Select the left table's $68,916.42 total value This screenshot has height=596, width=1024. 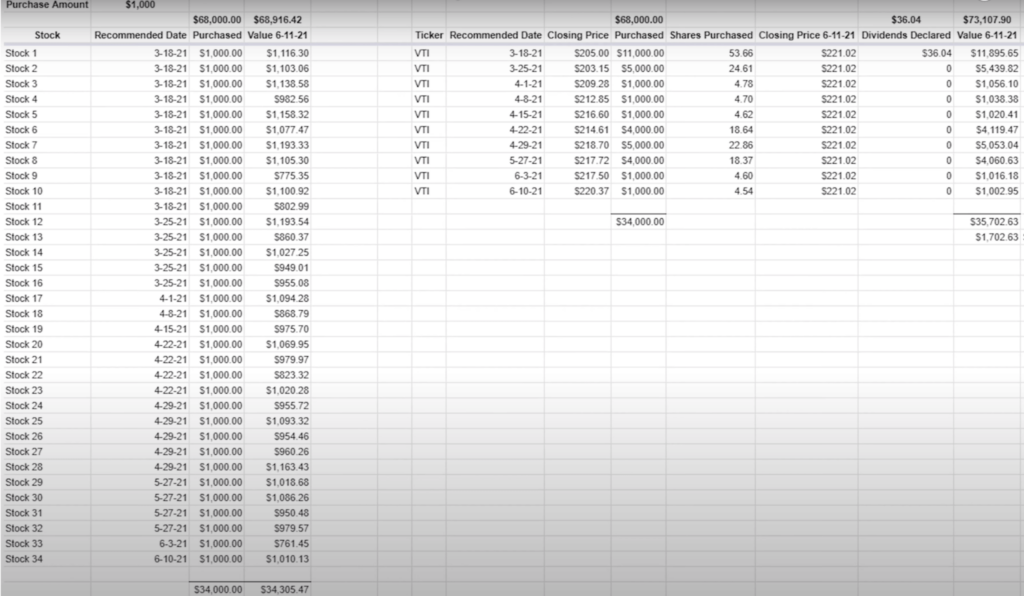click(x=278, y=20)
